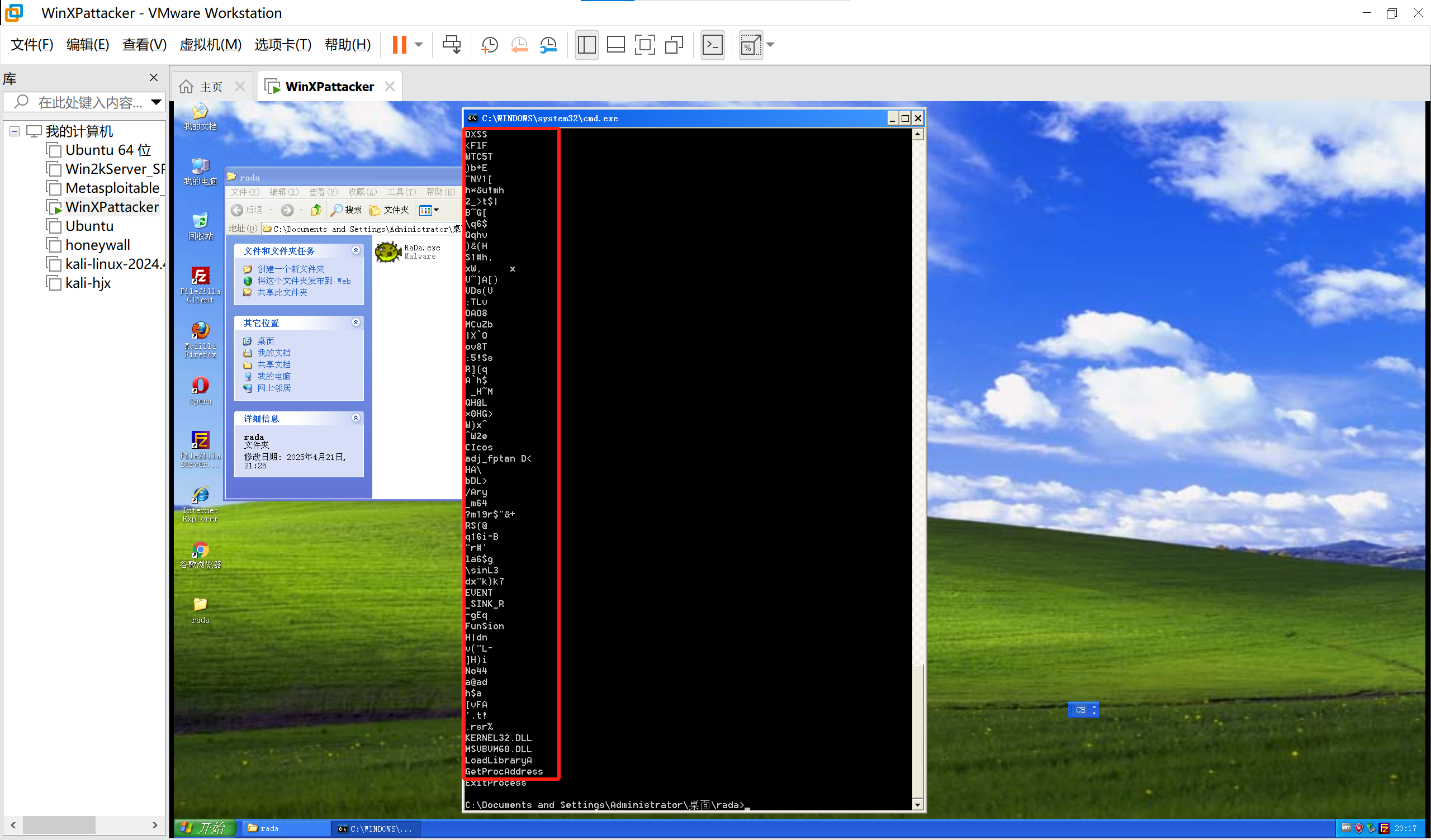Screen dimensions: 1431x840
Task: Open the library search filter dropdown
Action: coord(156,102)
